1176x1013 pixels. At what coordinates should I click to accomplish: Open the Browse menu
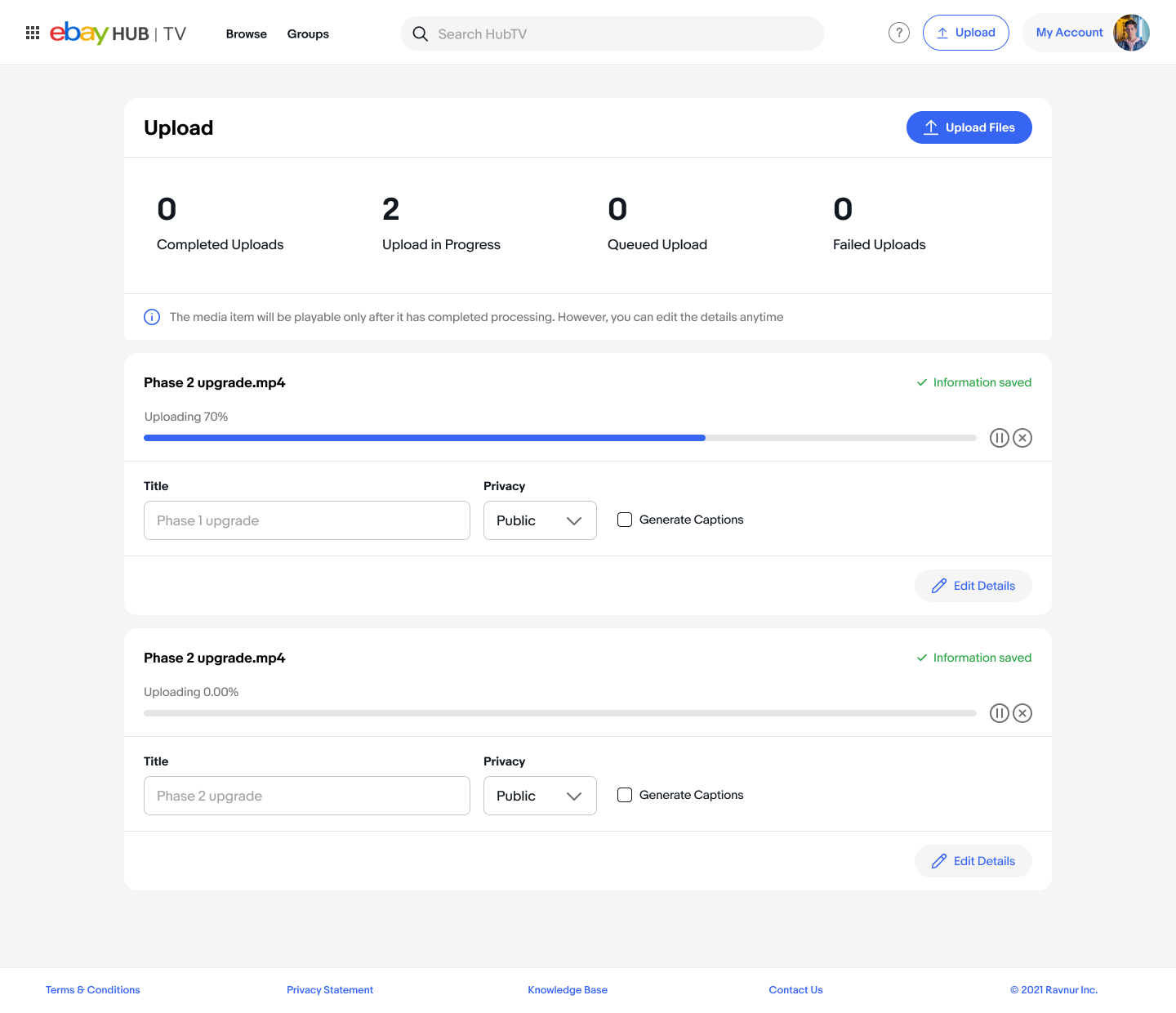tap(247, 33)
